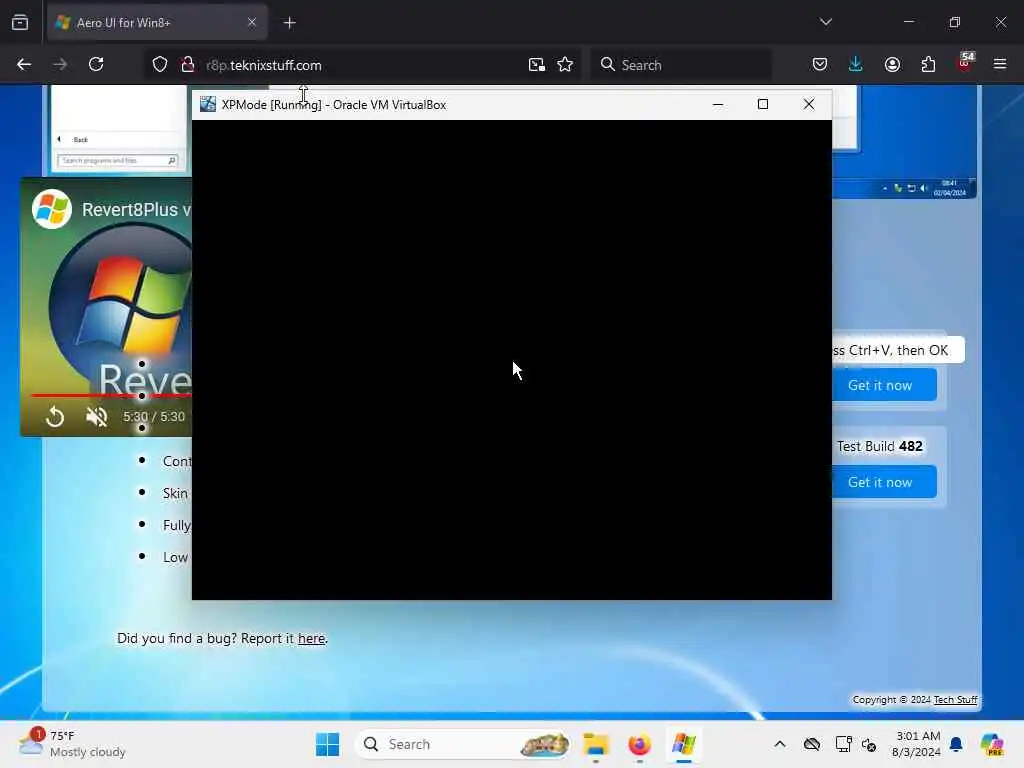Unmute the Revert8Plus video
The width and height of the screenshot is (1024, 768).
97,417
